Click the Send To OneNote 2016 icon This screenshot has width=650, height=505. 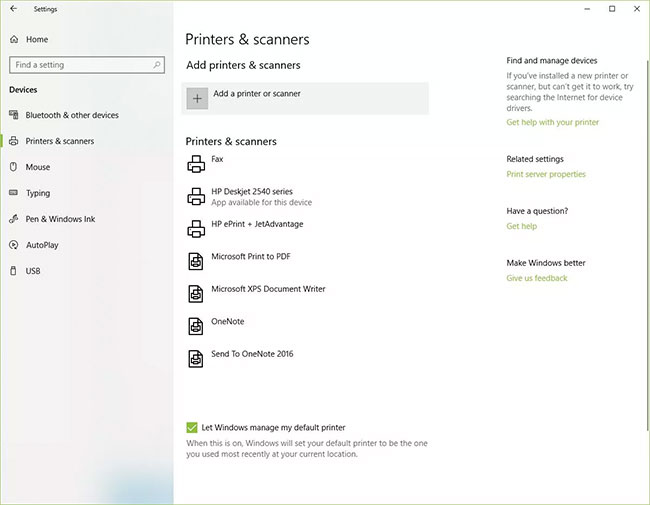(196, 359)
